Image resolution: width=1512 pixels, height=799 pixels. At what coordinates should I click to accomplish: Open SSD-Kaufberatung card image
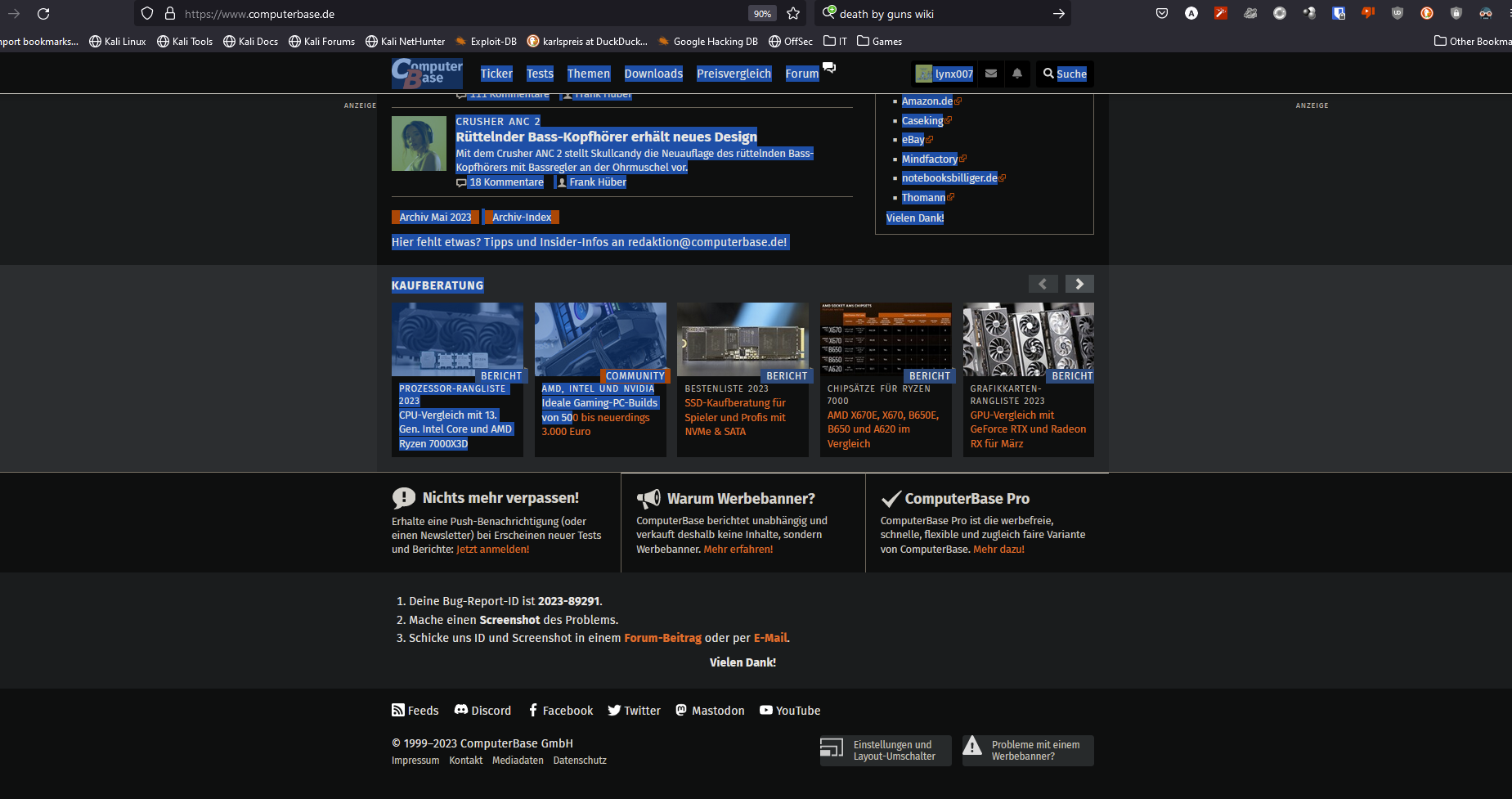(x=743, y=339)
